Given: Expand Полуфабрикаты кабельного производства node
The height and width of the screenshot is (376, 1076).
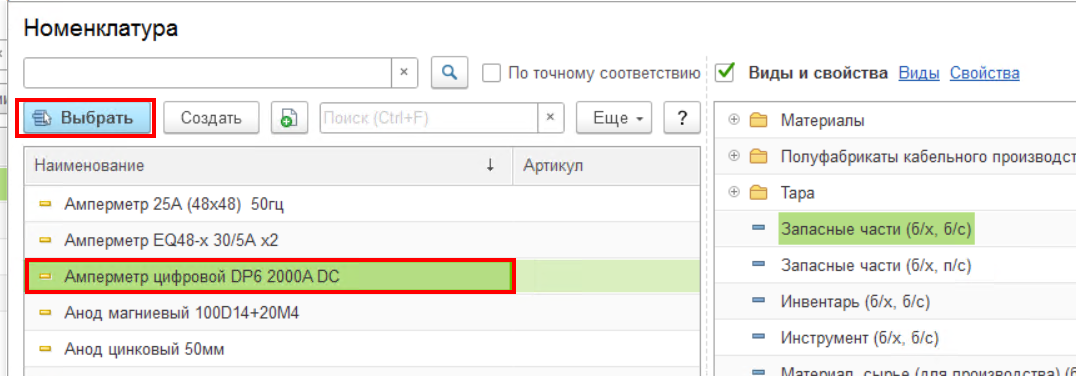Looking at the screenshot, I should pos(734,156).
